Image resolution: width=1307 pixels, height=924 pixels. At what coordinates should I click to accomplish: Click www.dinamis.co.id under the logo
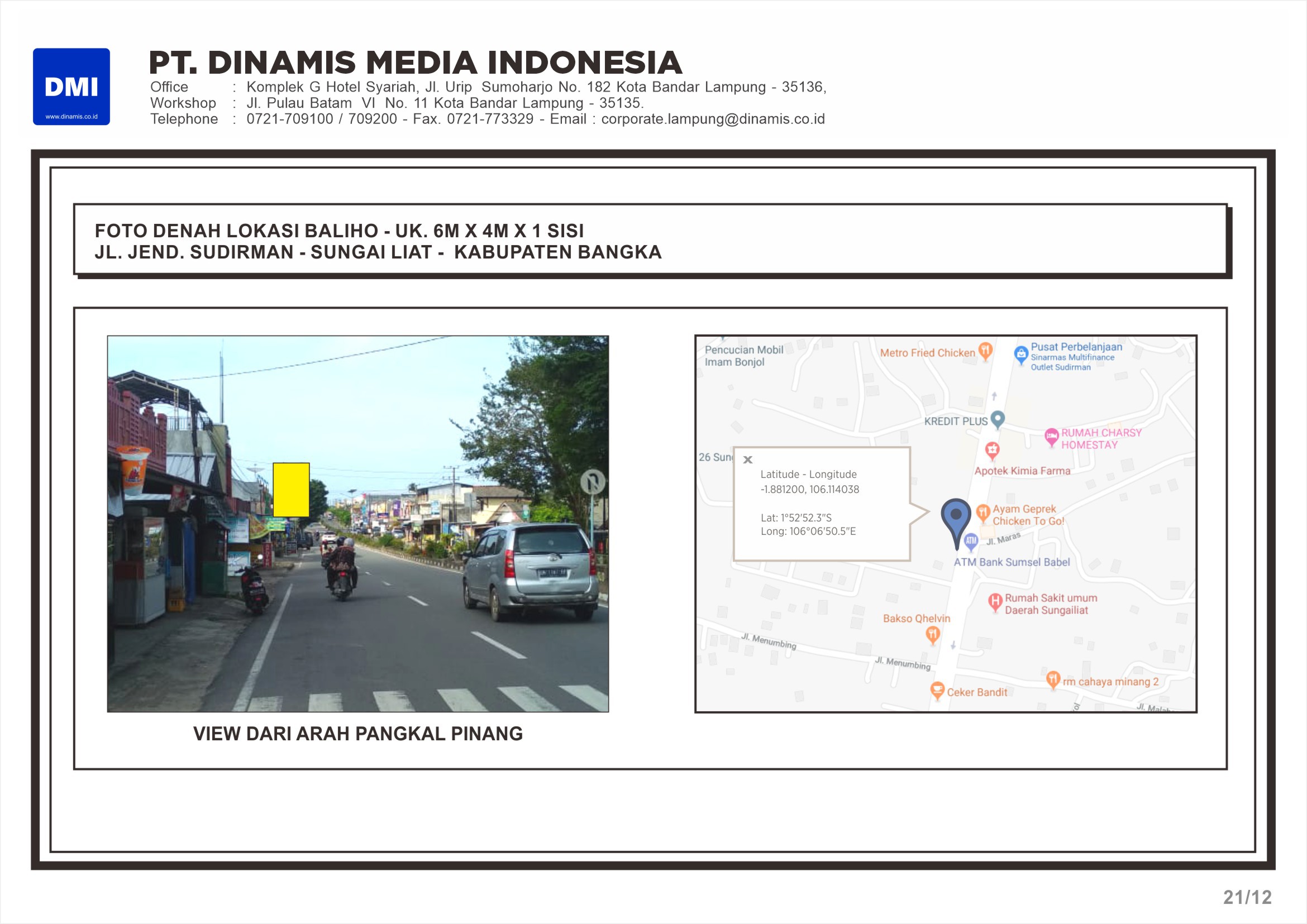click(71, 117)
